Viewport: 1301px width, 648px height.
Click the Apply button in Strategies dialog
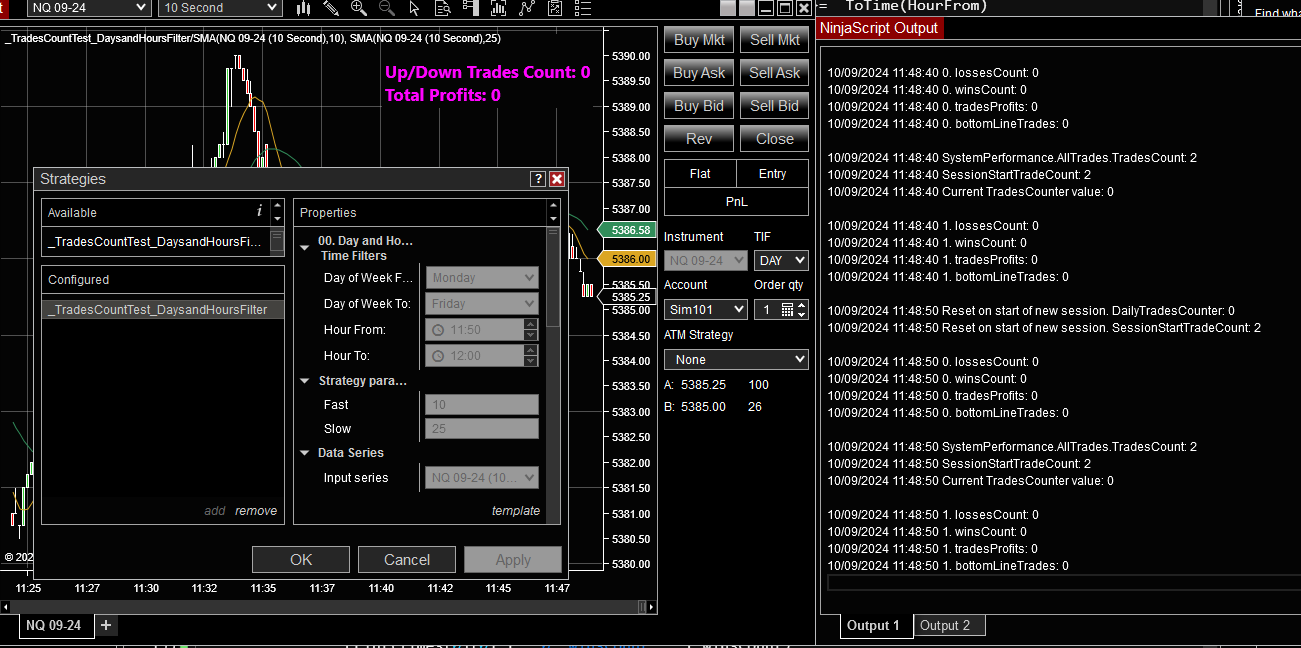512,559
